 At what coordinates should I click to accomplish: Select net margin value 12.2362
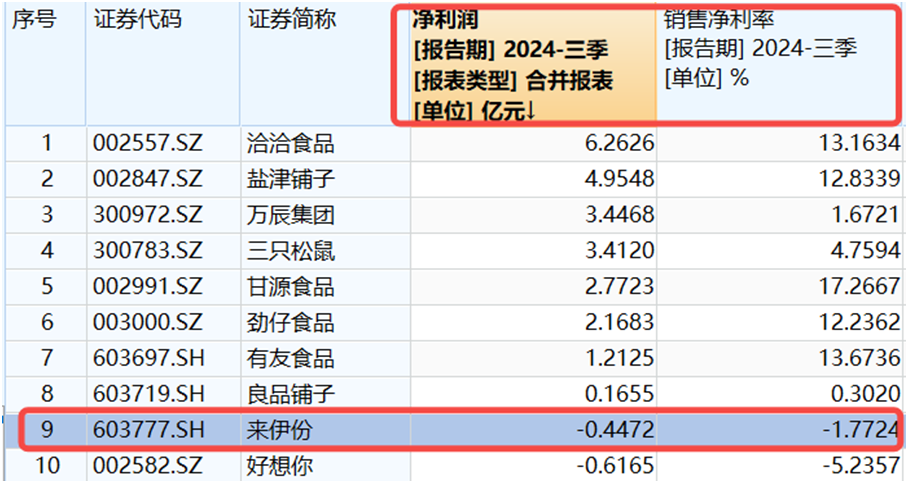click(860, 323)
